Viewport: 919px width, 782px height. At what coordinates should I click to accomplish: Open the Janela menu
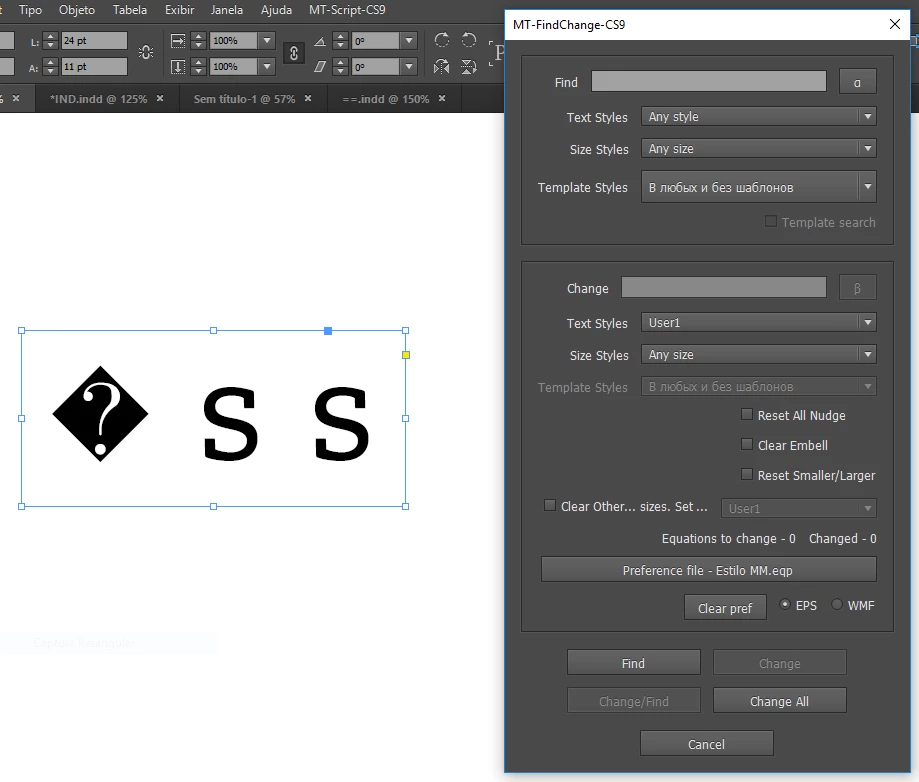pyautogui.click(x=227, y=9)
